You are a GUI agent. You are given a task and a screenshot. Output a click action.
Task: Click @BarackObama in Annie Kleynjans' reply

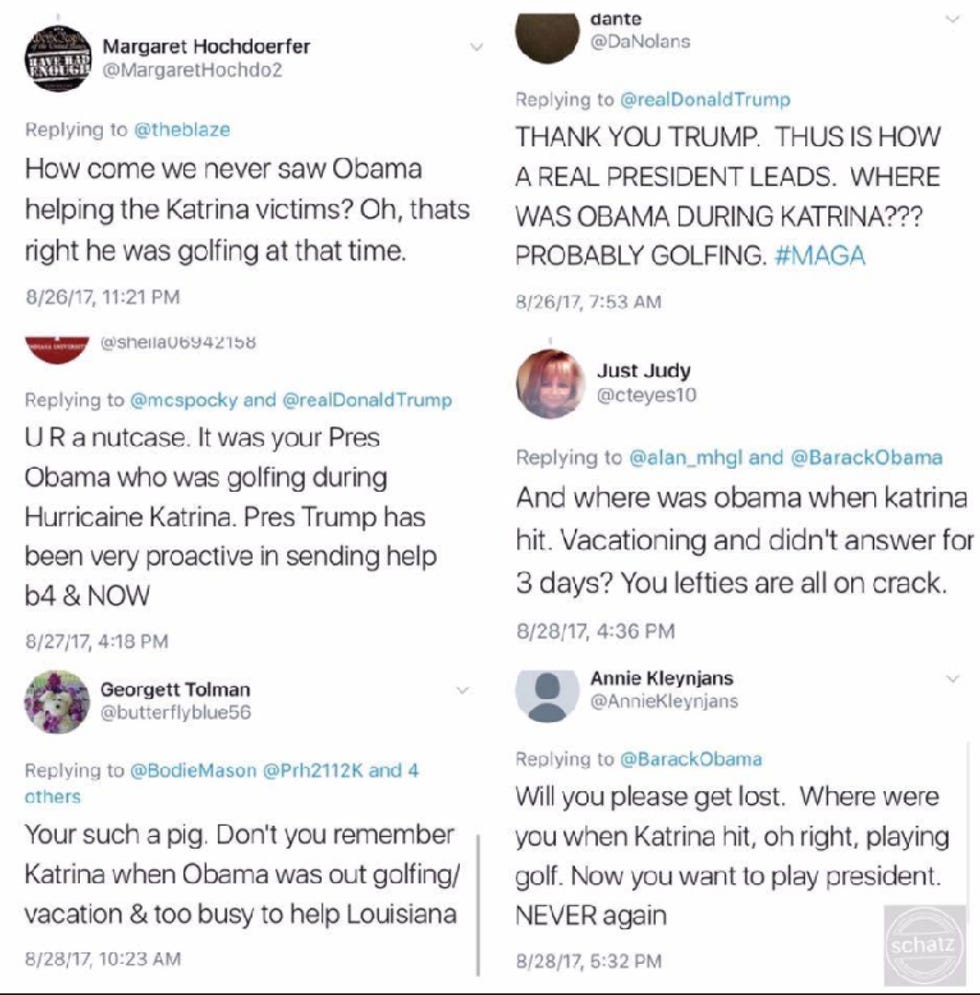click(x=691, y=759)
